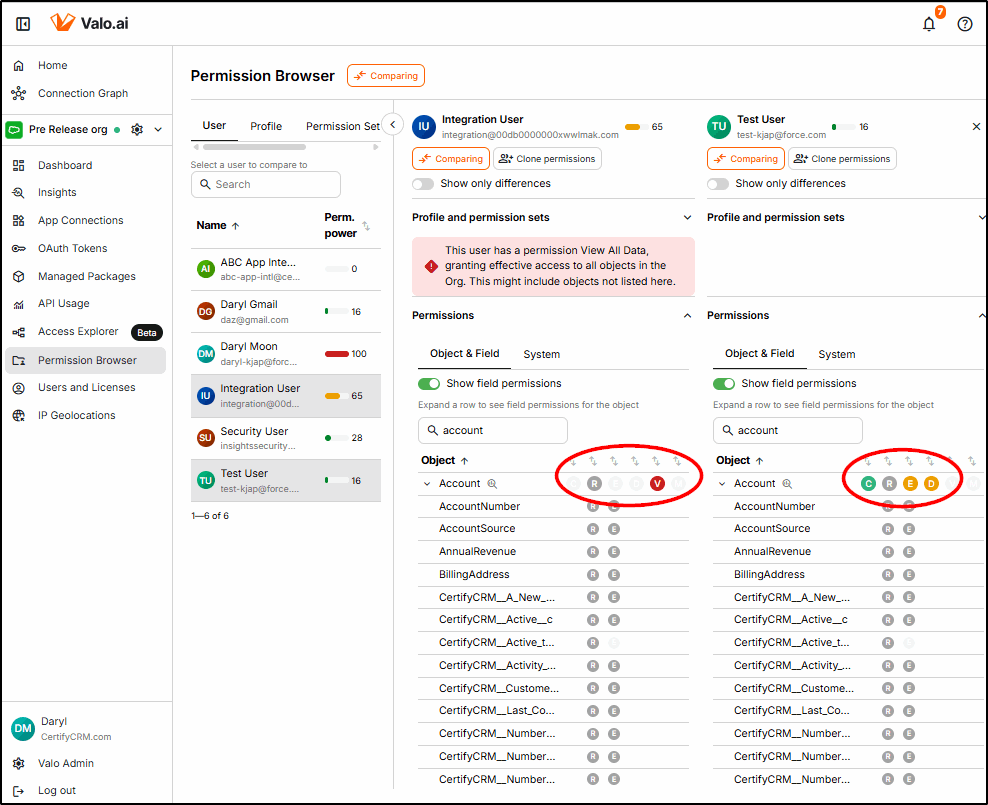Toggle Show only differences for Integration User
This screenshot has height=805, width=988.
[423, 184]
